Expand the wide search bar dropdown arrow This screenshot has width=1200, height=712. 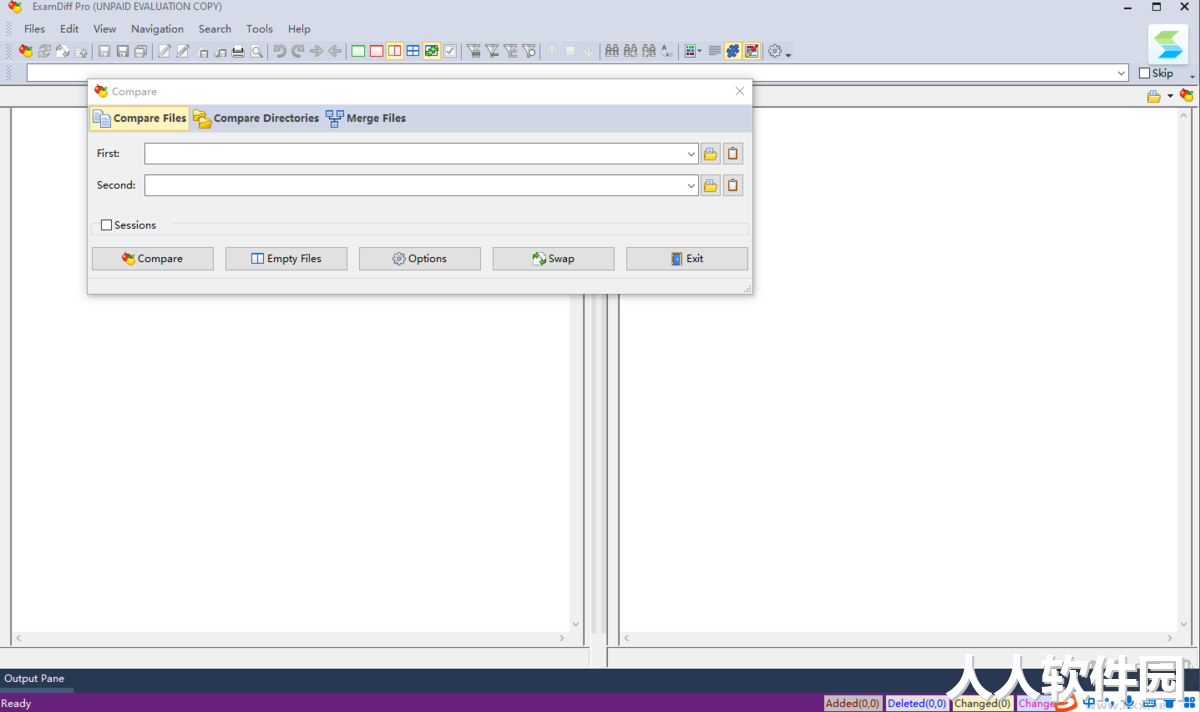coord(1122,73)
